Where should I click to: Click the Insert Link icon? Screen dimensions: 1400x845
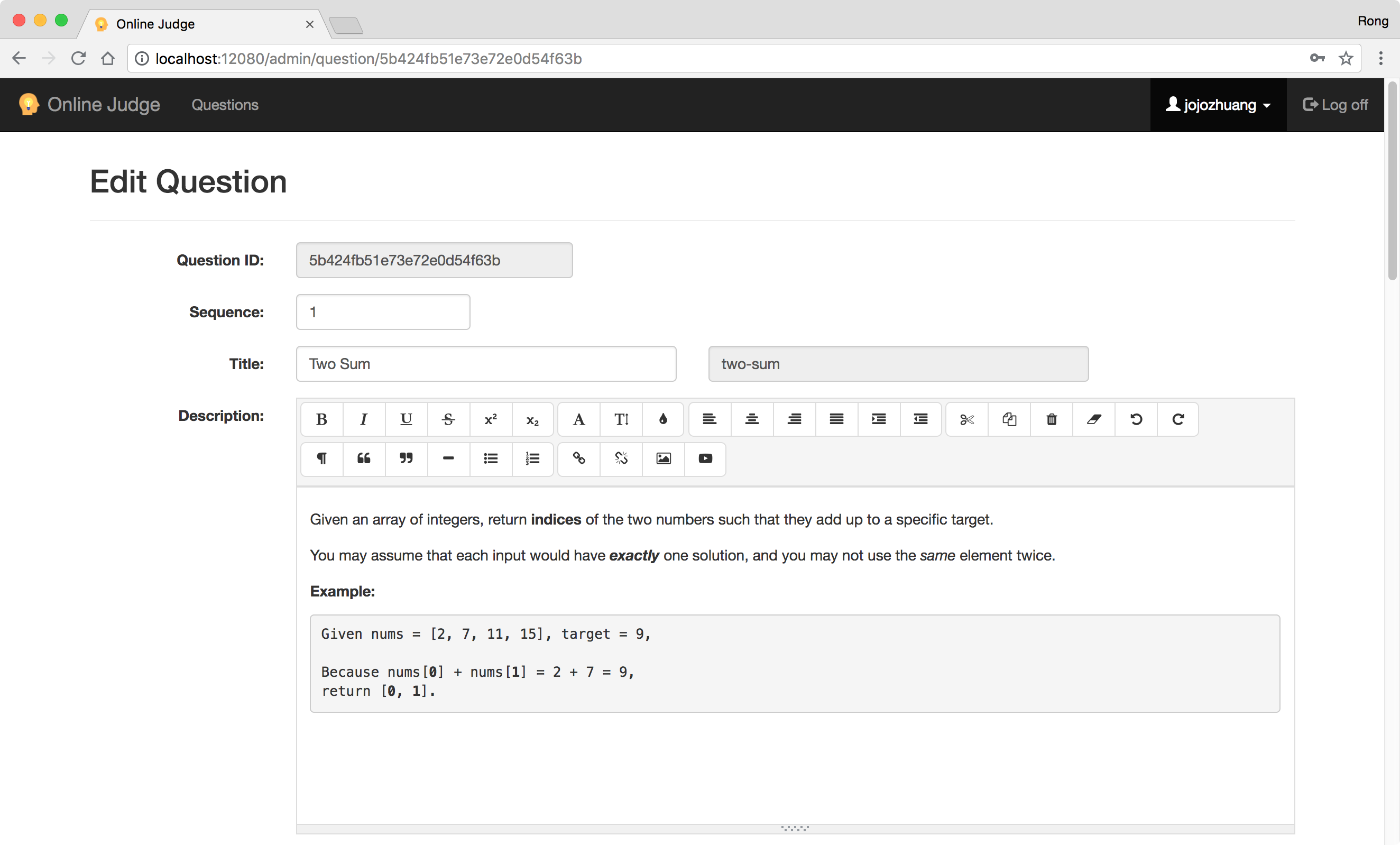[x=578, y=459]
